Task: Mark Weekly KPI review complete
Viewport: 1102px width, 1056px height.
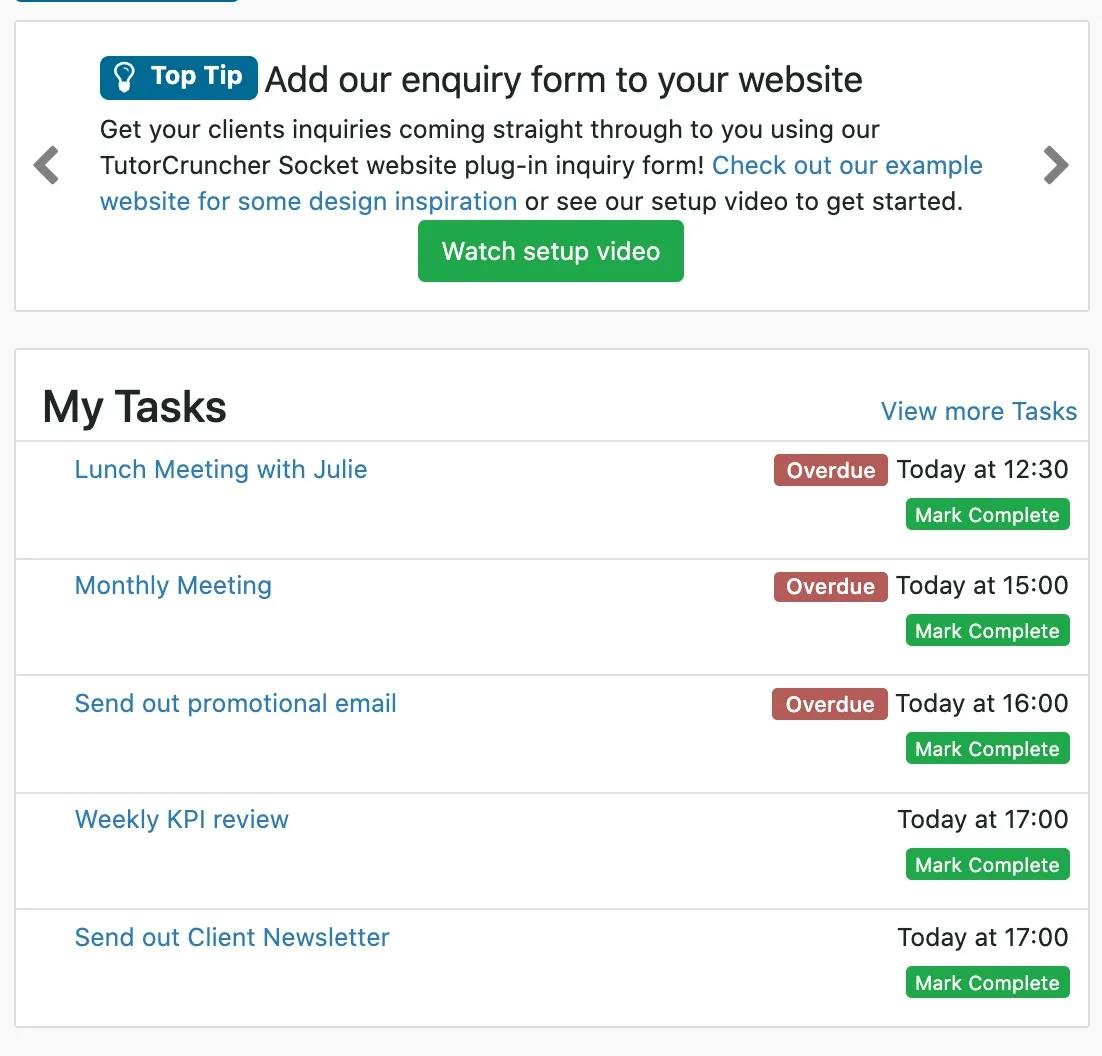Action: coord(987,865)
